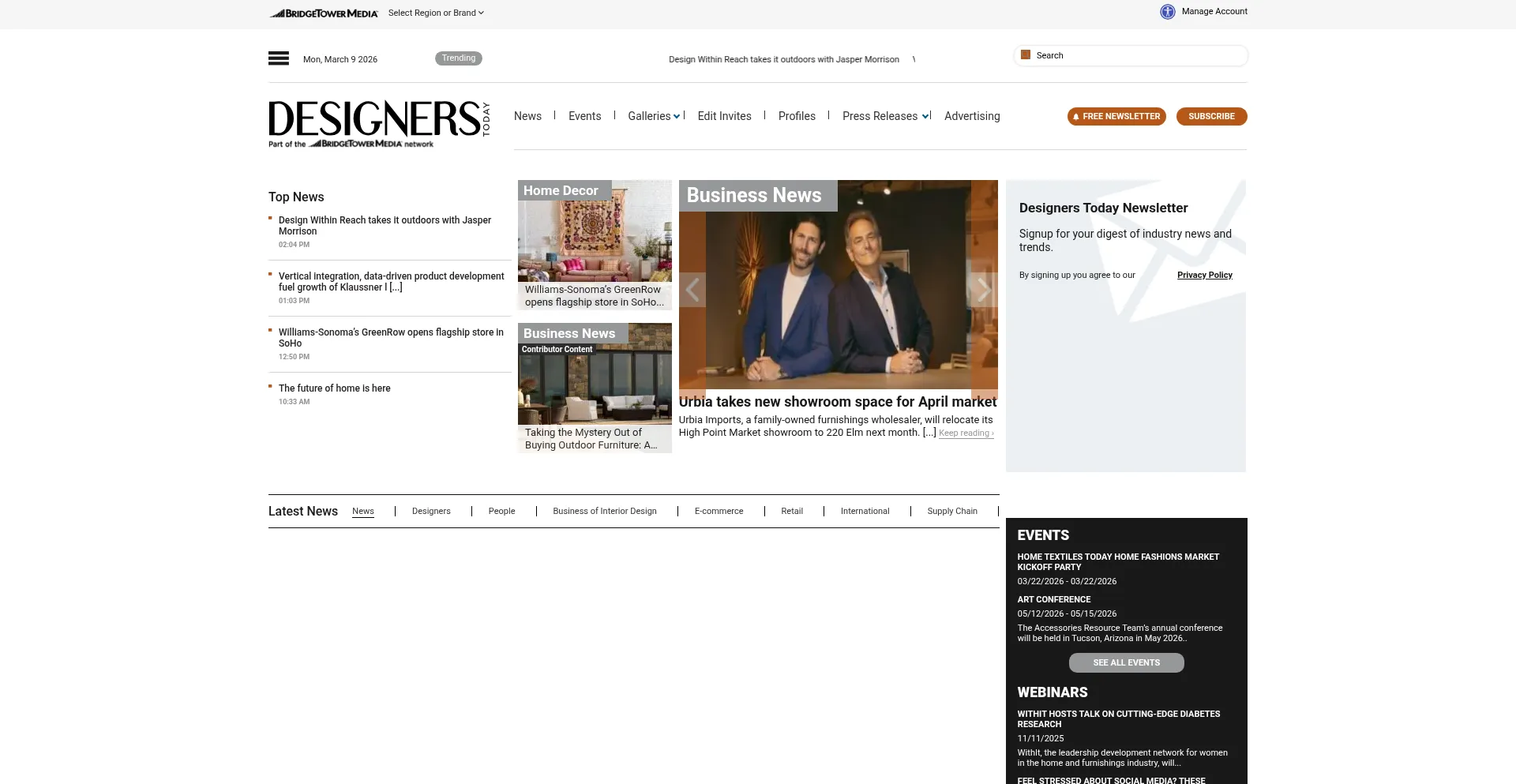Open the hamburger menu icon

click(x=278, y=58)
